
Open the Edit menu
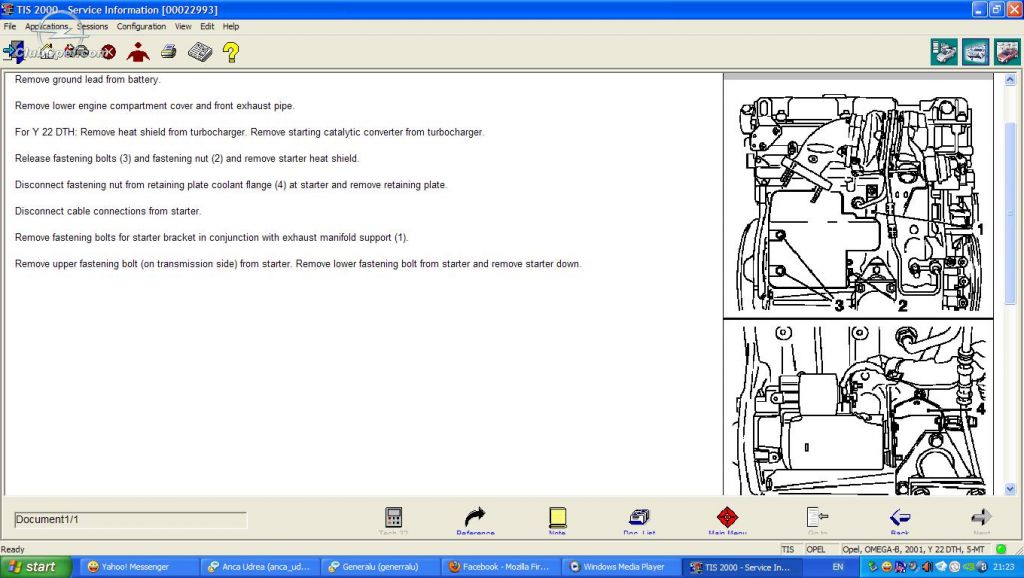pyautogui.click(x=207, y=26)
